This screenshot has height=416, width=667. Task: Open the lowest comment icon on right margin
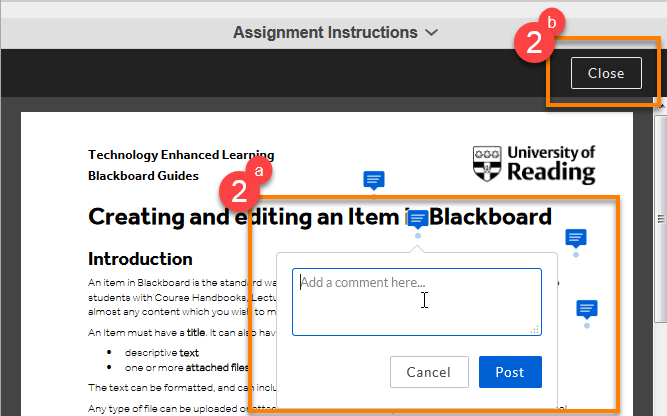(587, 310)
